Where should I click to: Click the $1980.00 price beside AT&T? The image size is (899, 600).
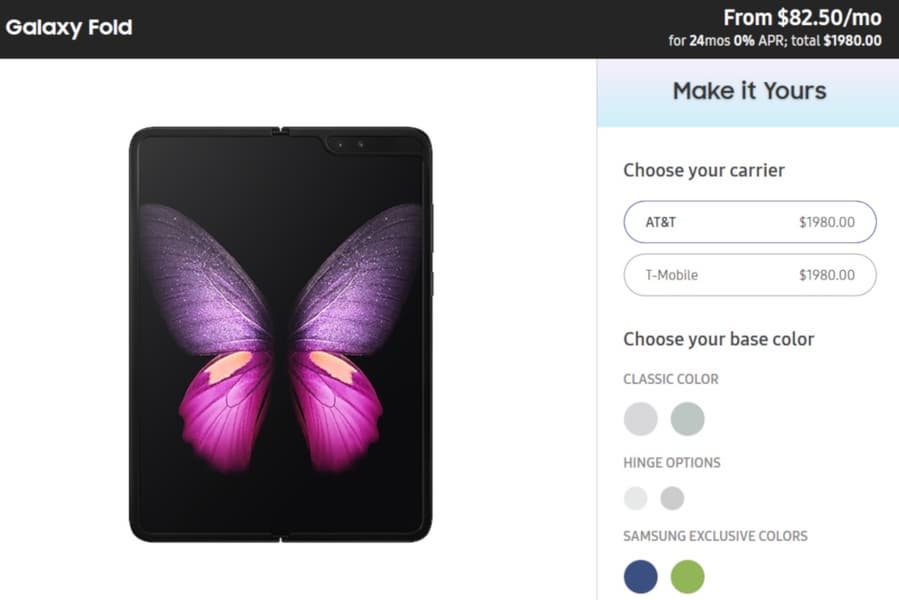click(826, 222)
